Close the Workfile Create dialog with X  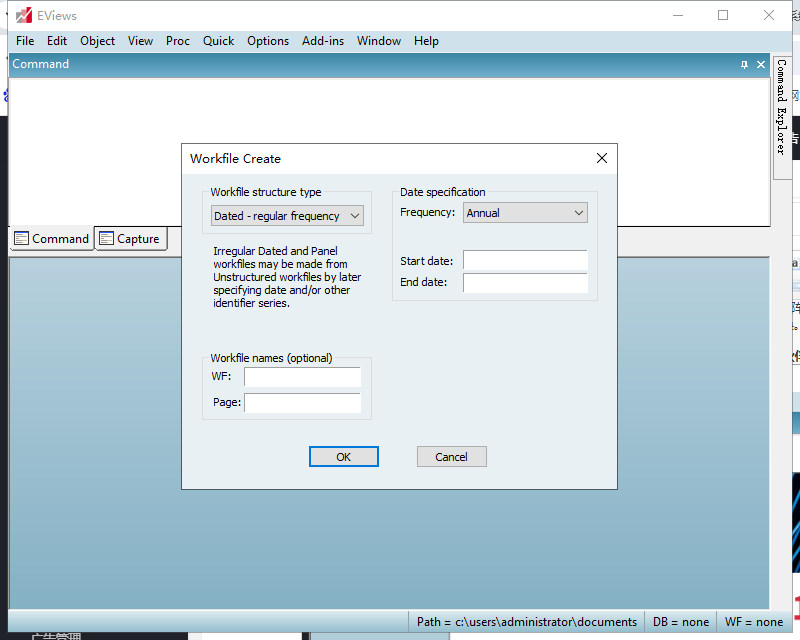click(x=602, y=158)
